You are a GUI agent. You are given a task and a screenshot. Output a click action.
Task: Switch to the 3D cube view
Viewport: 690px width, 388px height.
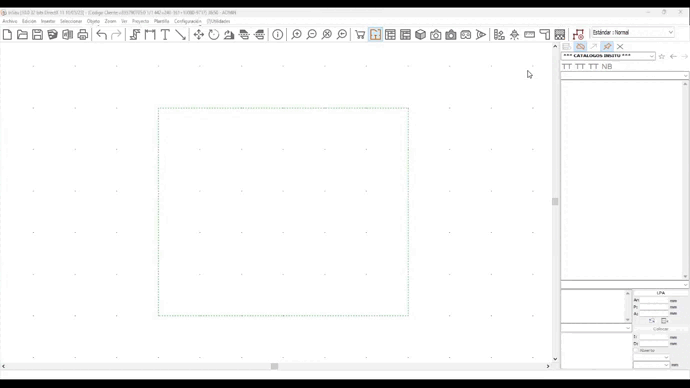pos(420,34)
